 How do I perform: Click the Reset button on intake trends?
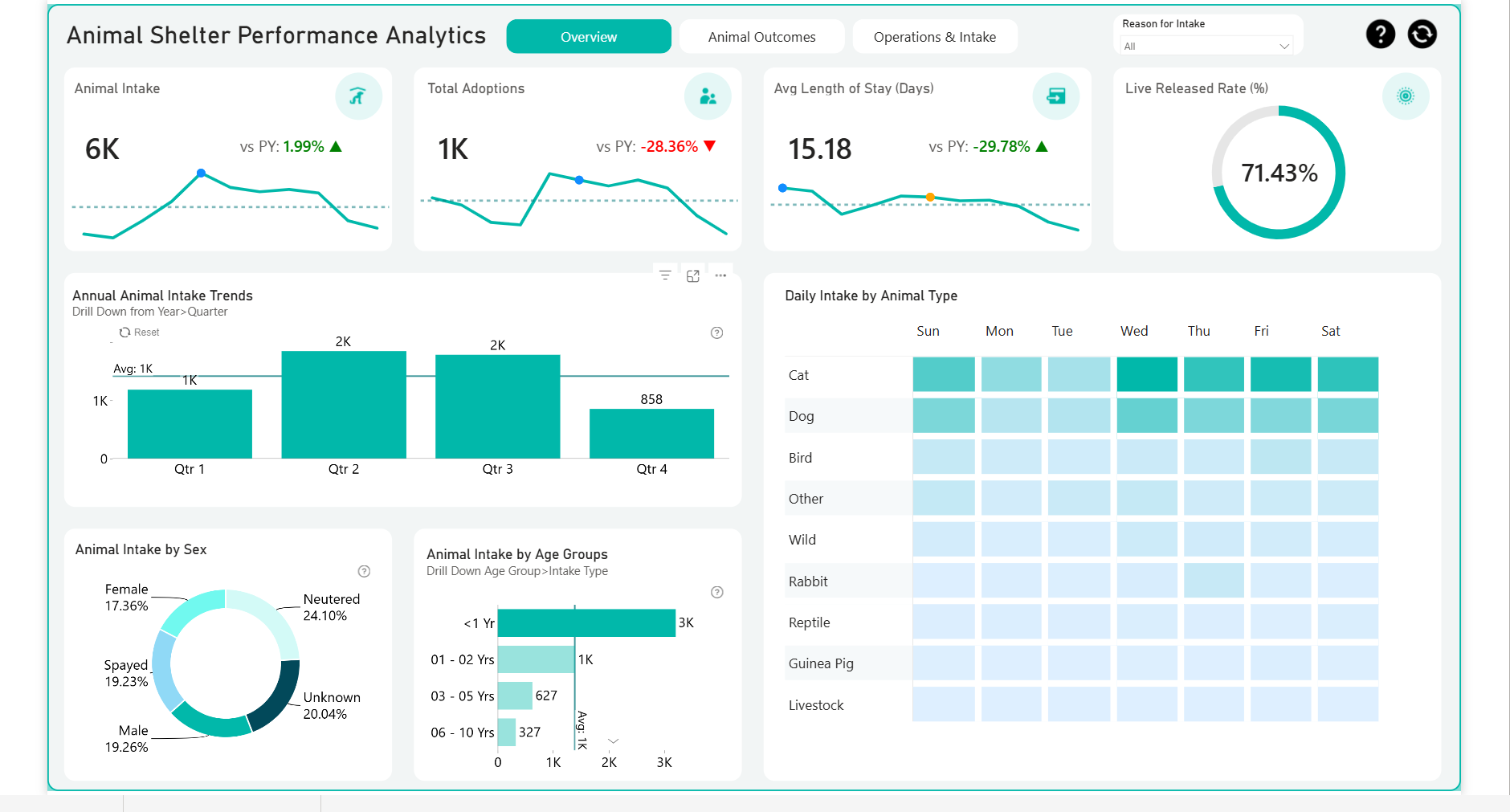pyautogui.click(x=140, y=333)
